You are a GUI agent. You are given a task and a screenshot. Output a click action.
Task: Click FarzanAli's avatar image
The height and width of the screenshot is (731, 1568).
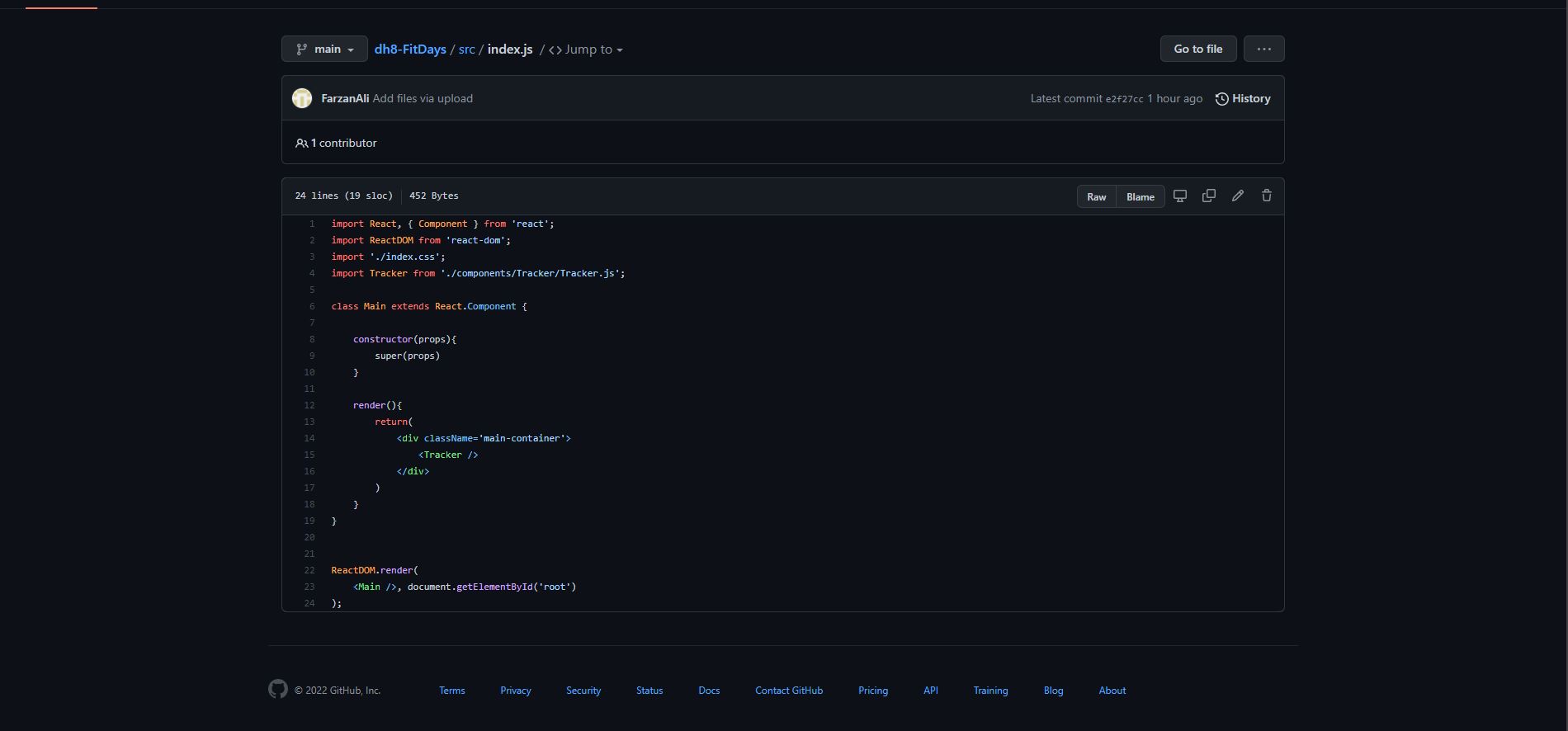[302, 98]
